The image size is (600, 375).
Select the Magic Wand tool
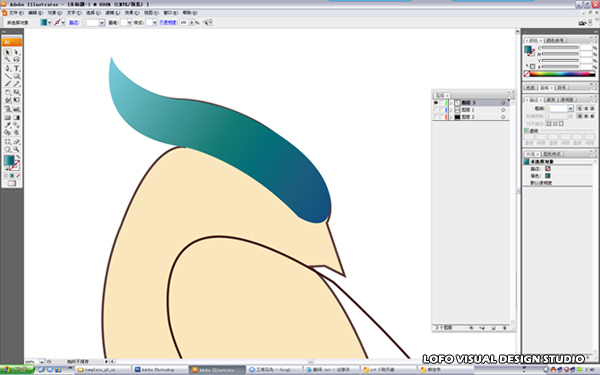pos(7,60)
